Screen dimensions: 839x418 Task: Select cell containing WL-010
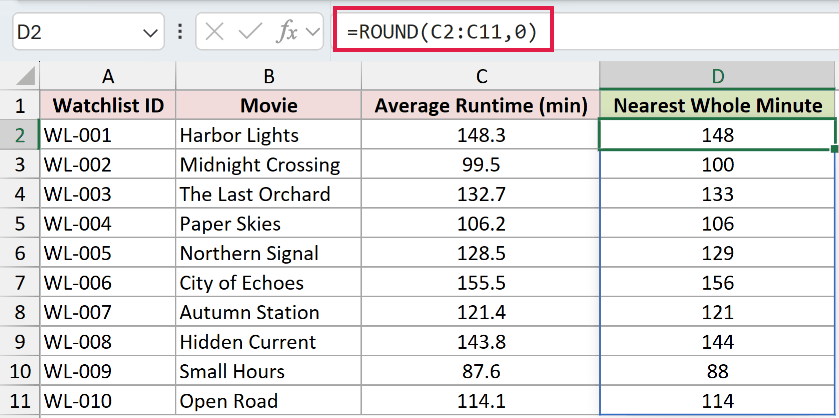click(x=108, y=401)
